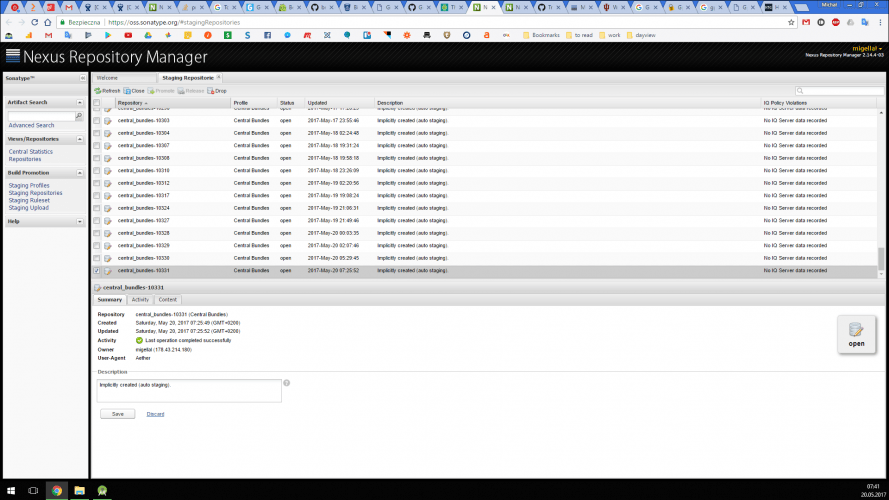The image size is (889, 500).
Task: Open the Central Statistics link
Action: click(31, 152)
